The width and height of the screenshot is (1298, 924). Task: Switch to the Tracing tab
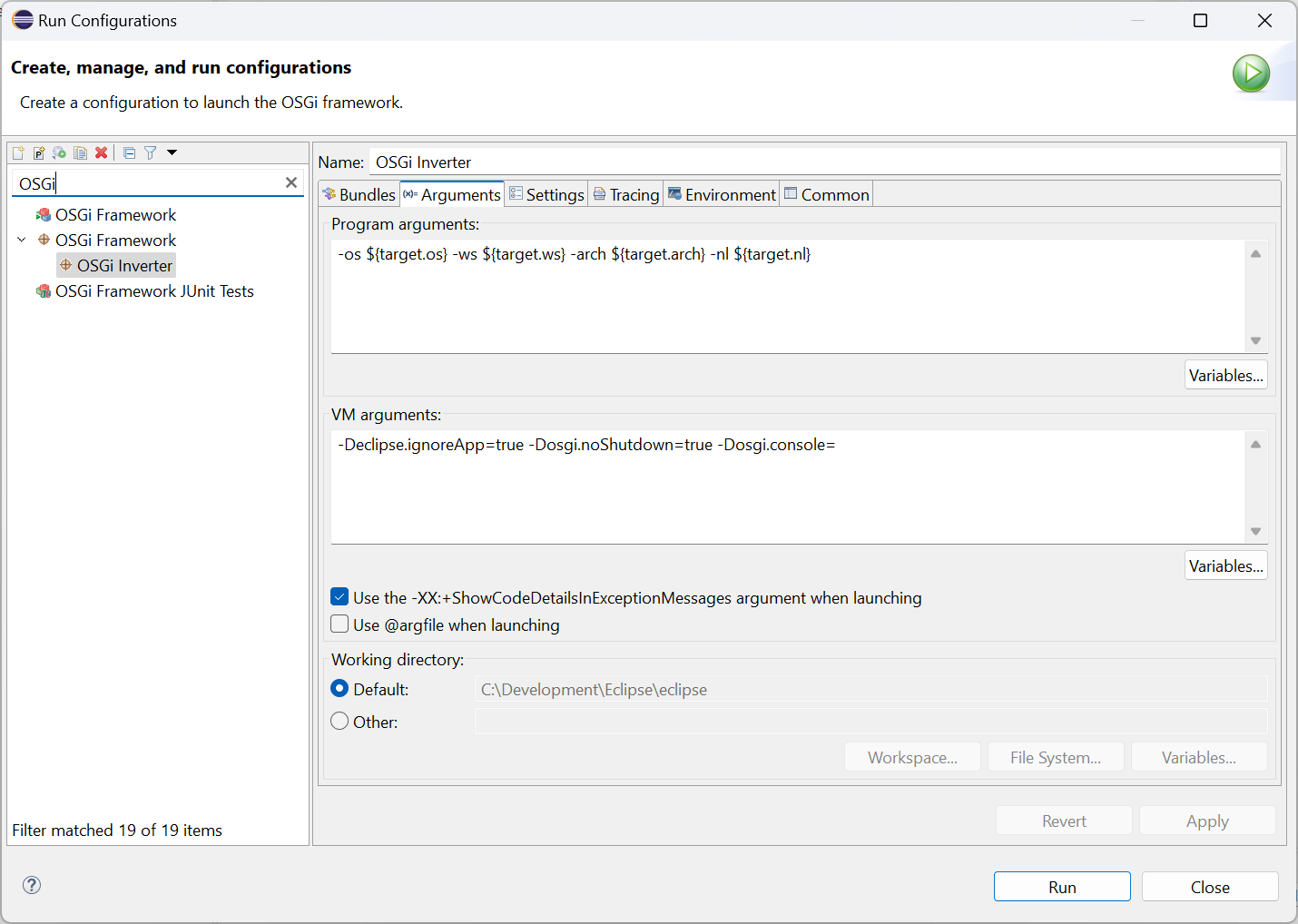[626, 194]
